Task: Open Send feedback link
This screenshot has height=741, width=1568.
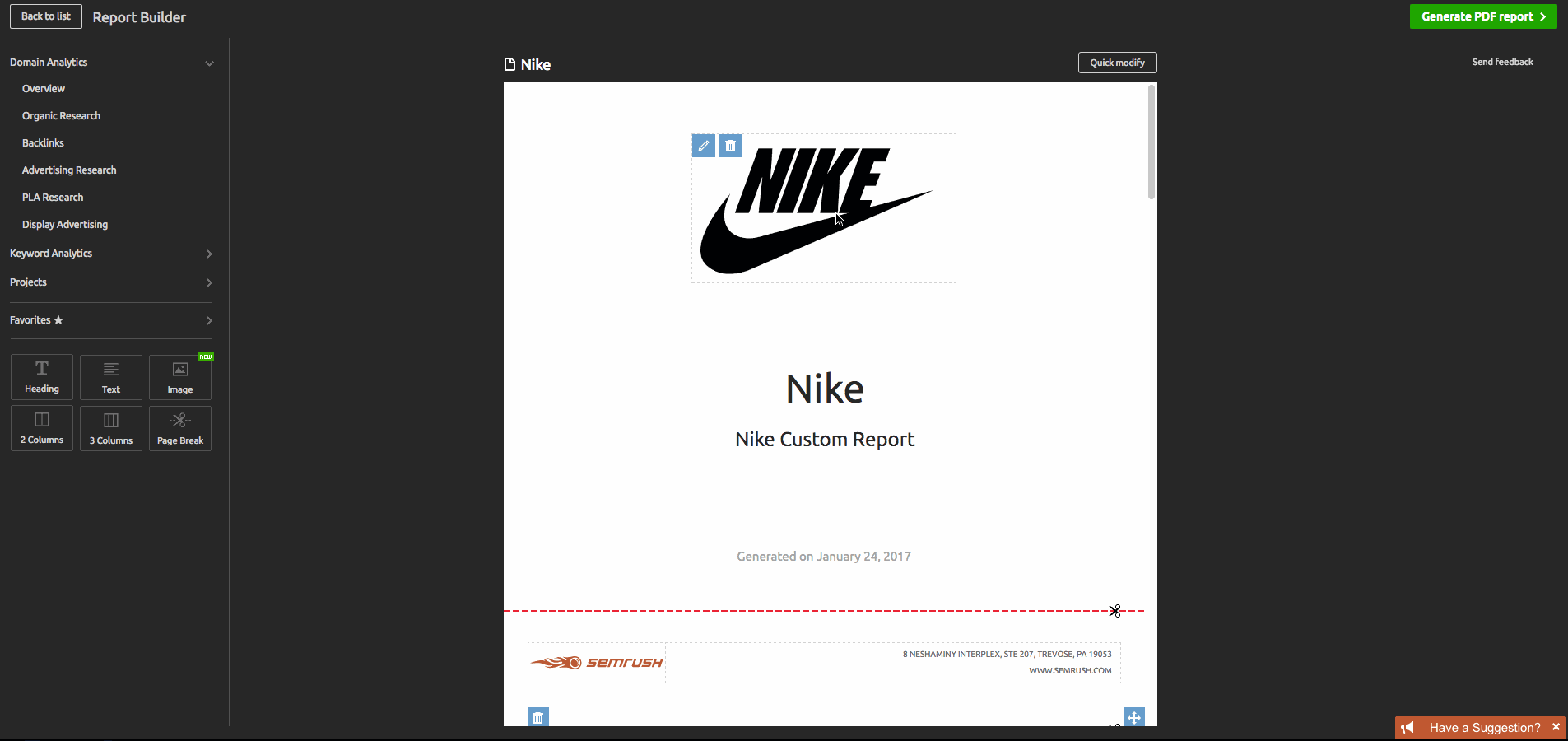Action: click(x=1502, y=62)
